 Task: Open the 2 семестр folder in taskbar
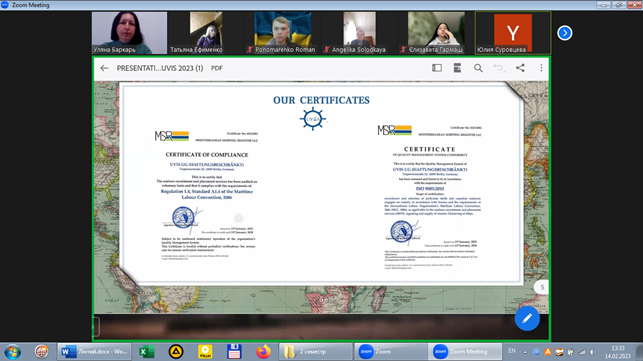coord(316,352)
